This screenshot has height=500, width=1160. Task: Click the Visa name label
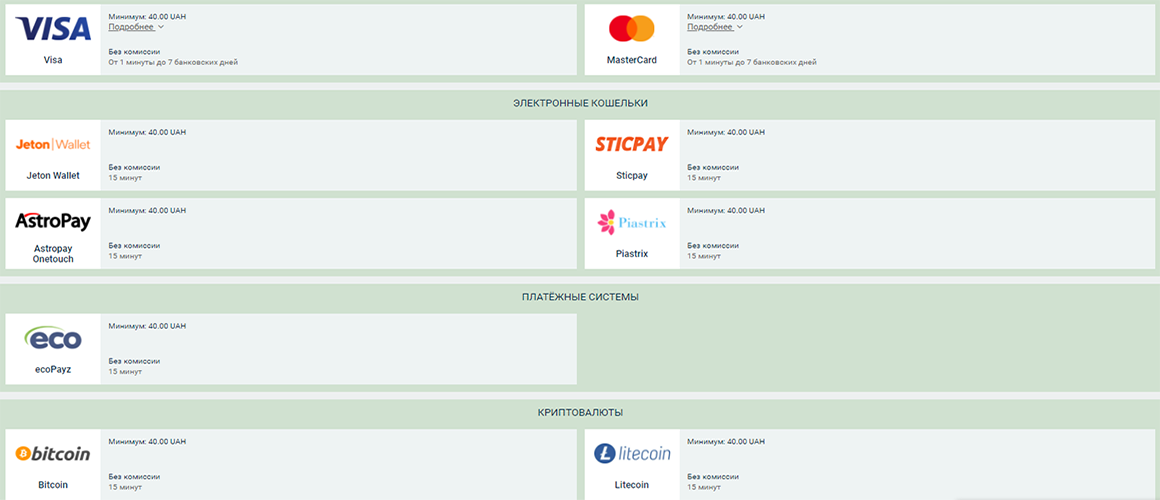pyautogui.click(x=53, y=60)
